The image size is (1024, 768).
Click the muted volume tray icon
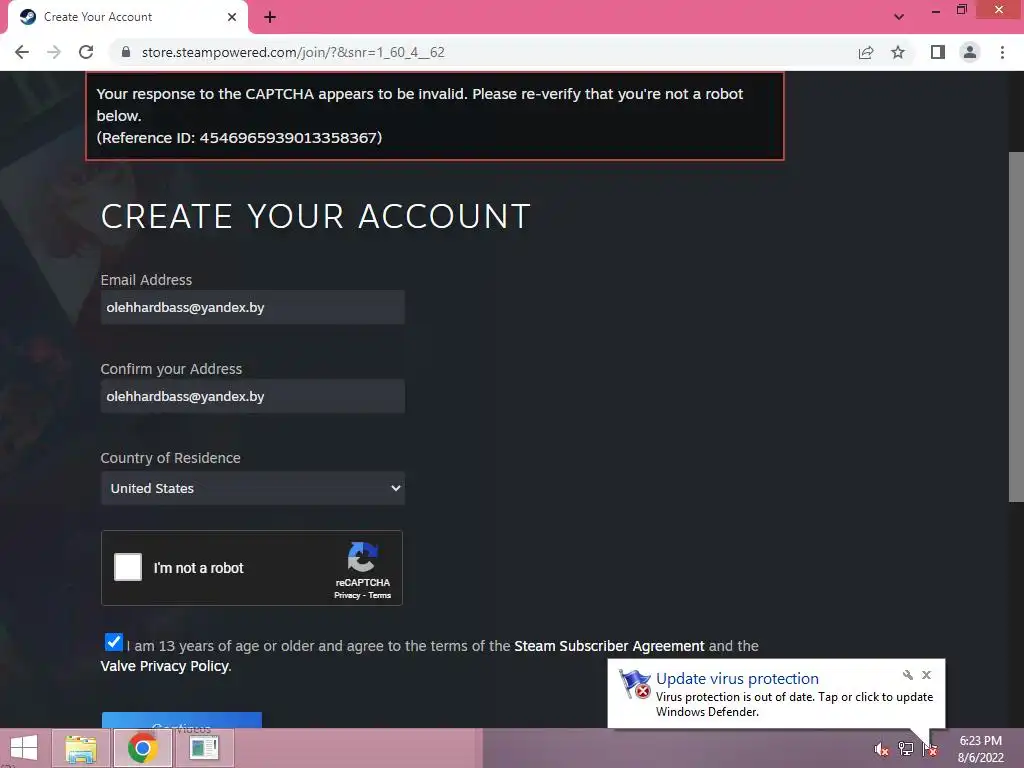(x=881, y=749)
